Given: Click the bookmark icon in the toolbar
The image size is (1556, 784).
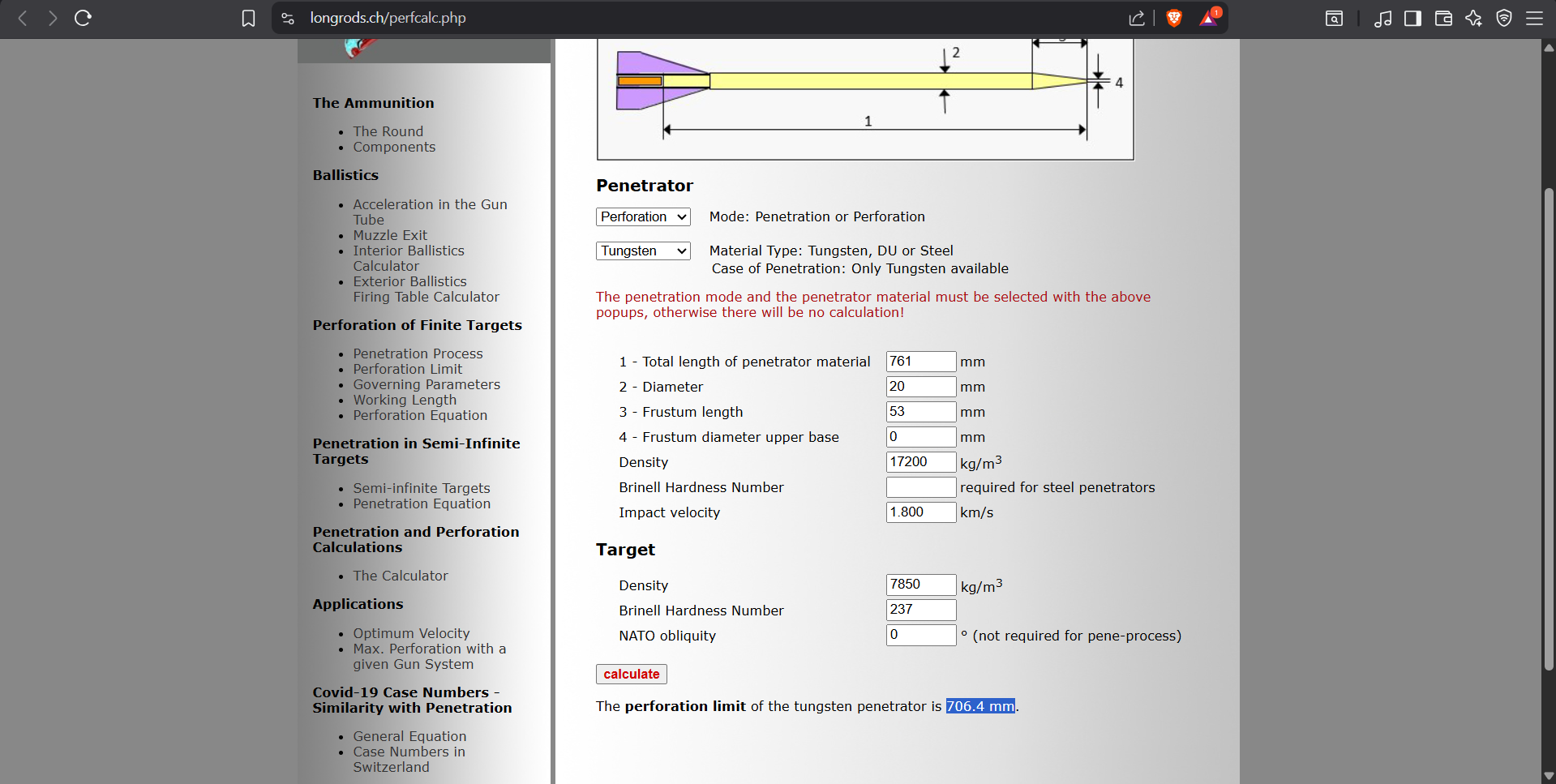Looking at the screenshot, I should coord(248,18).
